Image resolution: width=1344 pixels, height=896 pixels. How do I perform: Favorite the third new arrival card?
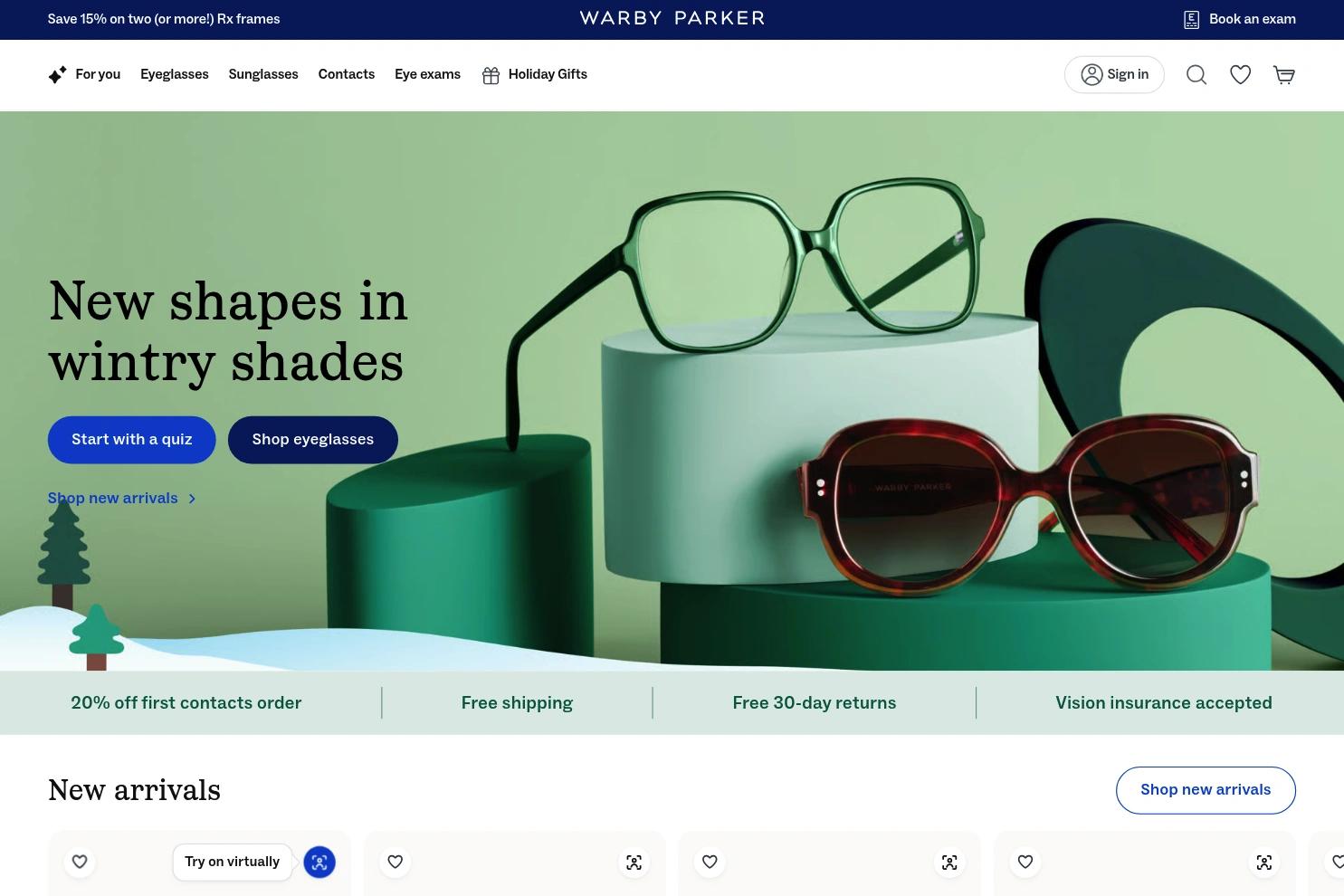710,863
